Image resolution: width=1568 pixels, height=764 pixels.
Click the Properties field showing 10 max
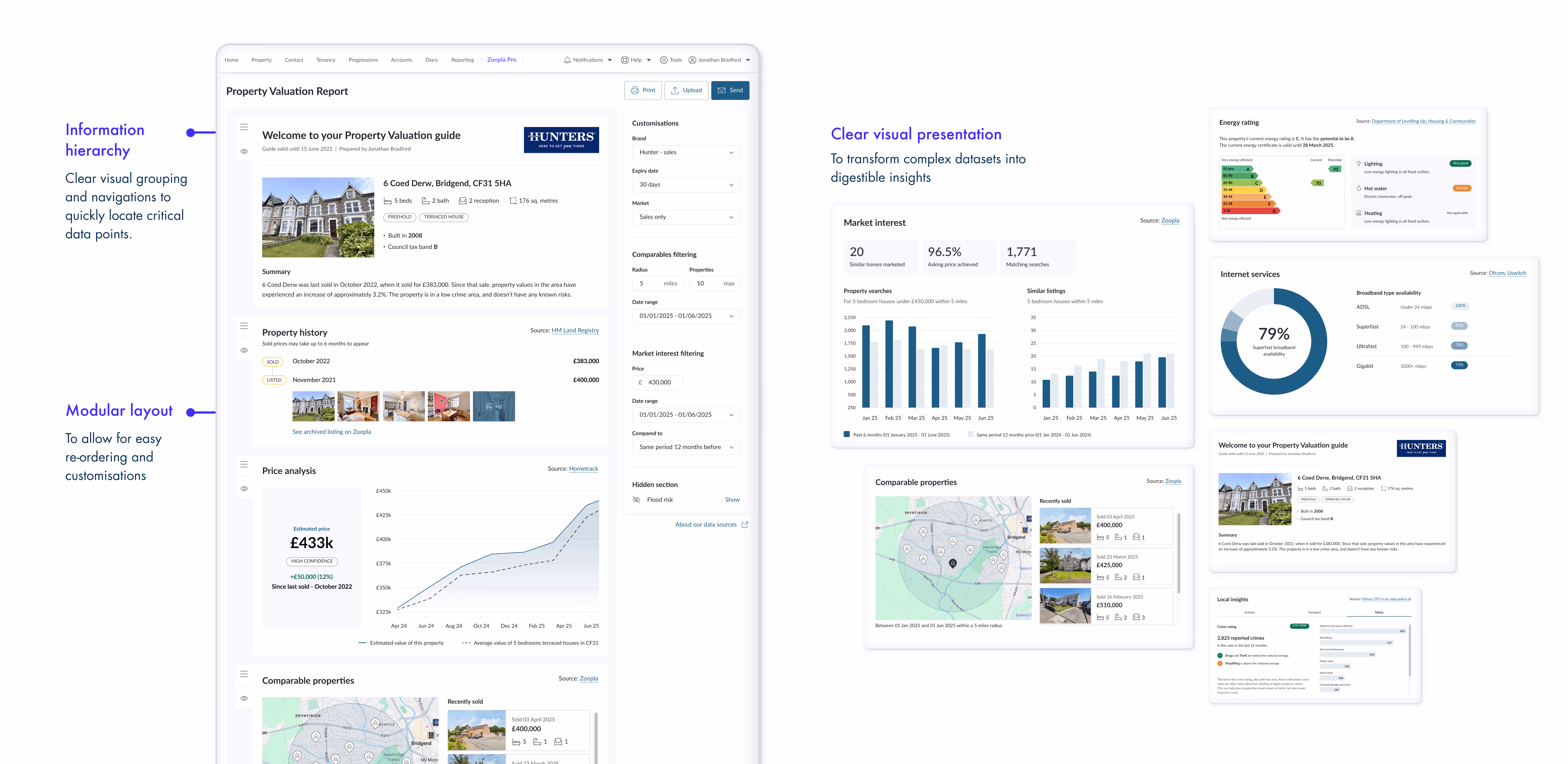coord(715,284)
